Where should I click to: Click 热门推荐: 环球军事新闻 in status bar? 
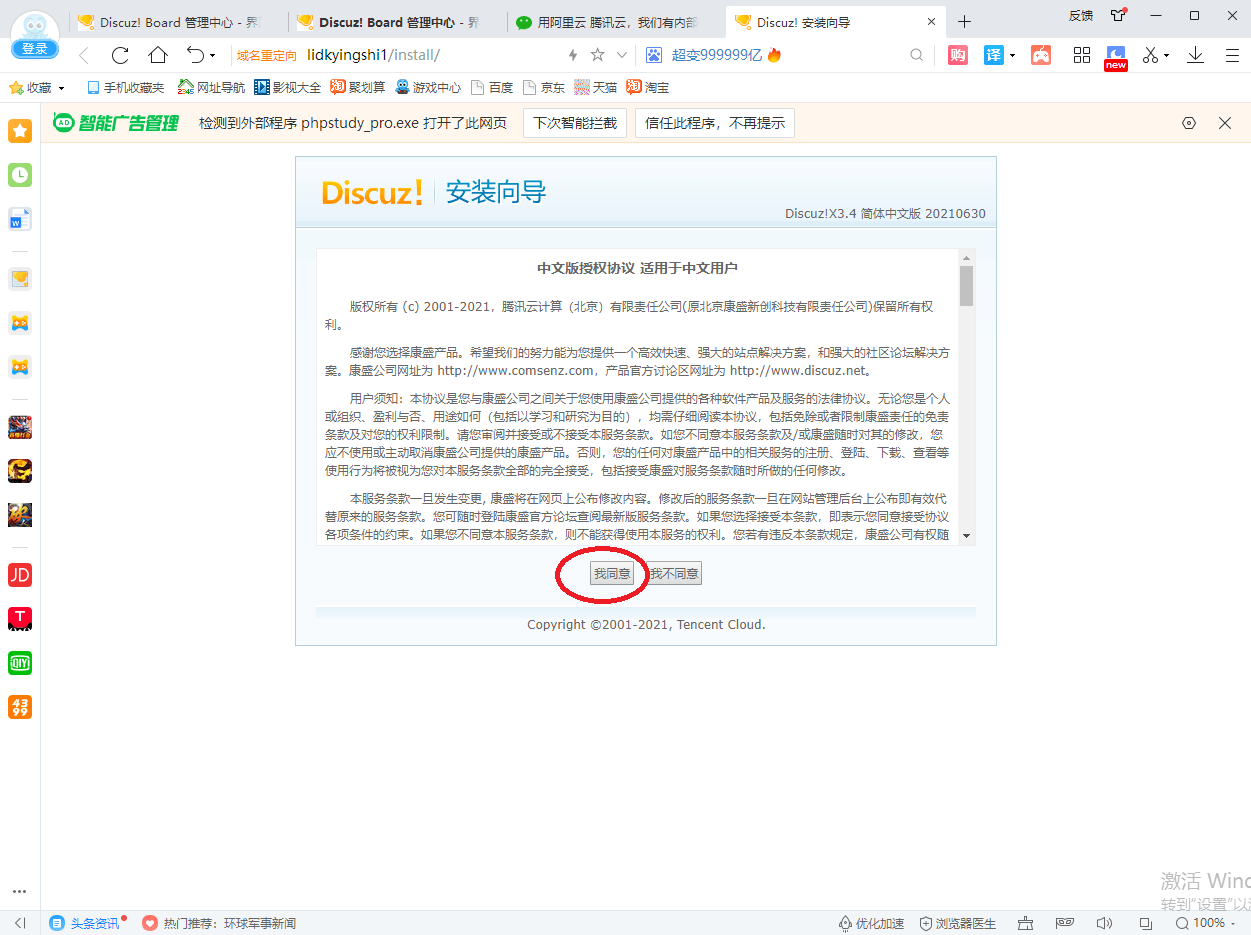click(219, 923)
